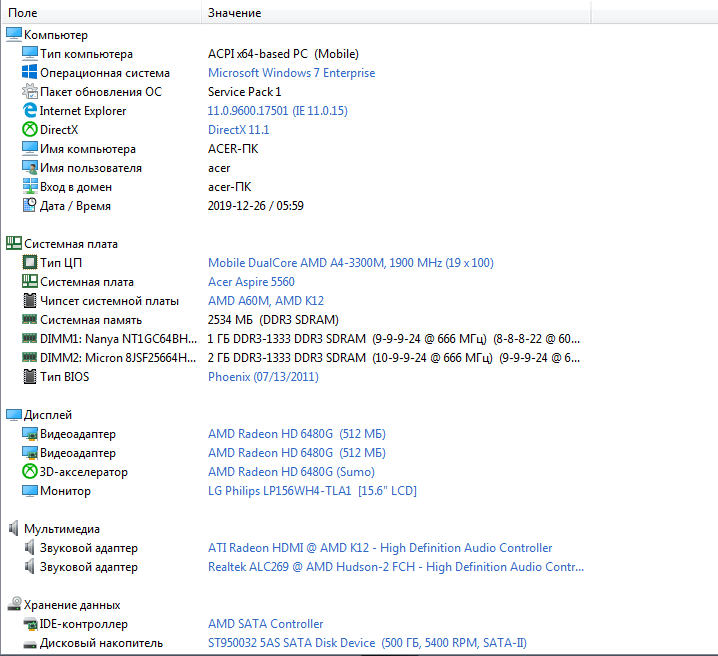Click the Тип BIOS chip icon

(30, 376)
